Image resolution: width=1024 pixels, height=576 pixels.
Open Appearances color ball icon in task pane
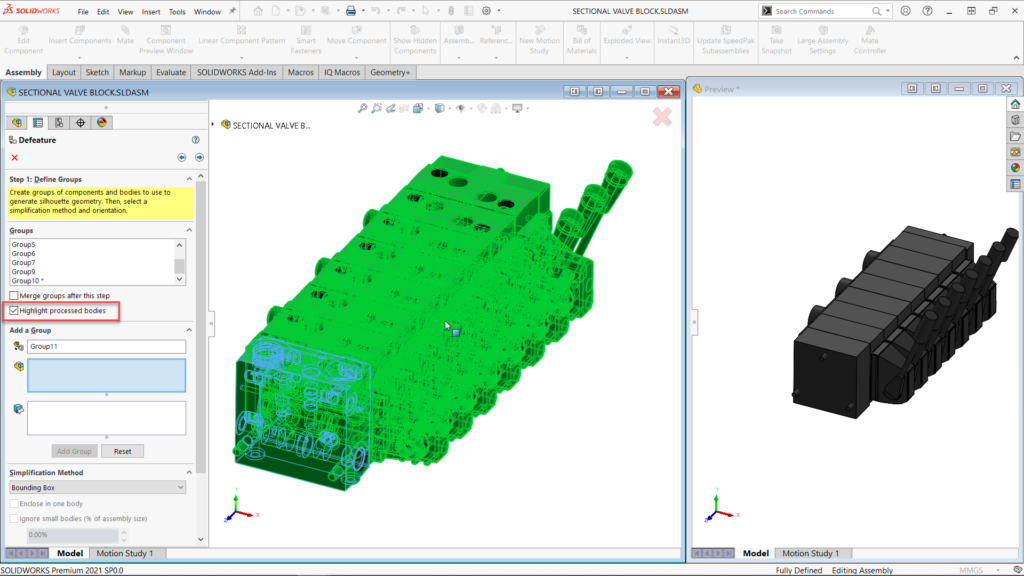tap(1015, 168)
